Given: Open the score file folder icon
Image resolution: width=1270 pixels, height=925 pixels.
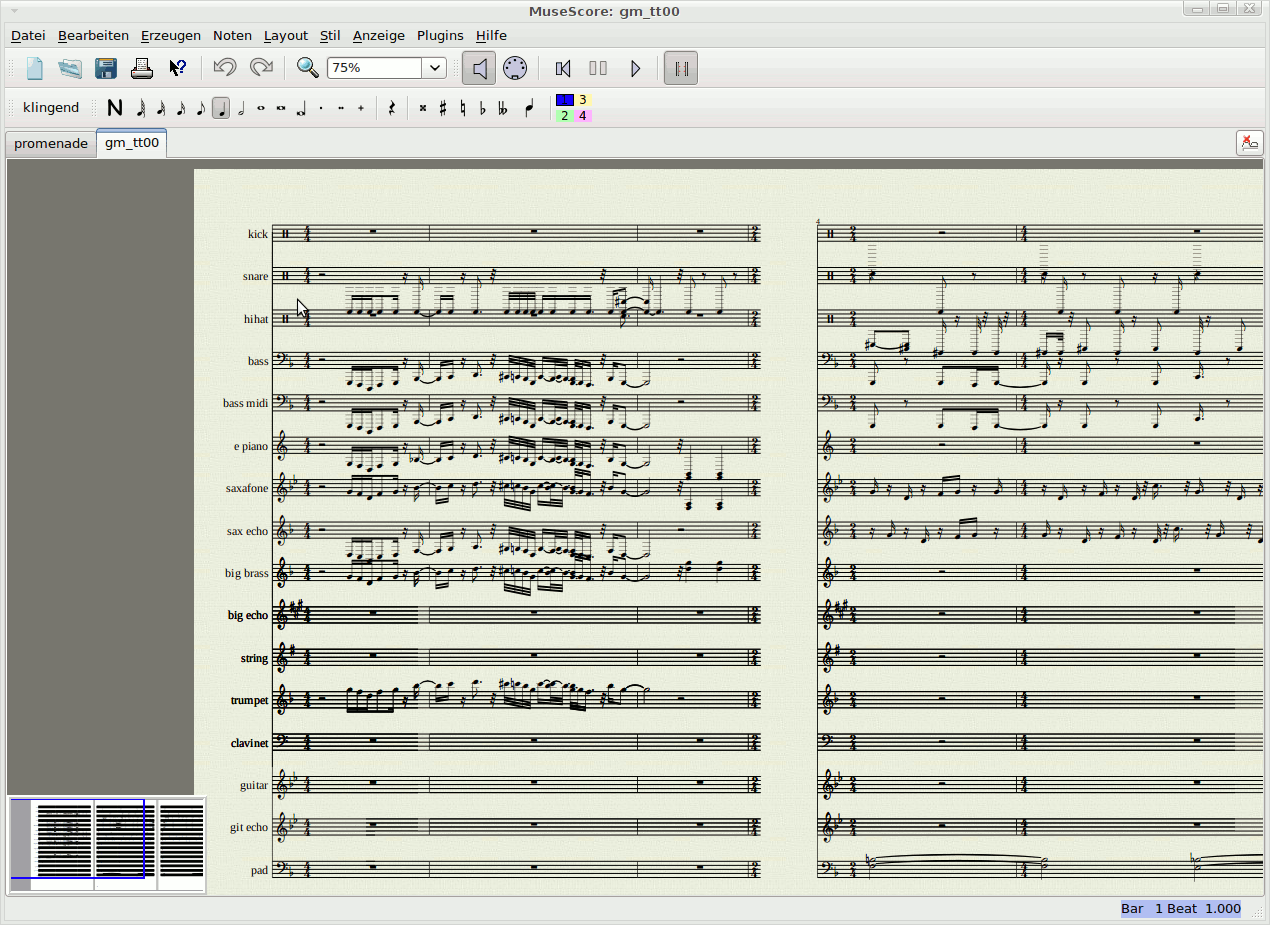Looking at the screenshot, I should pos(70,68).
